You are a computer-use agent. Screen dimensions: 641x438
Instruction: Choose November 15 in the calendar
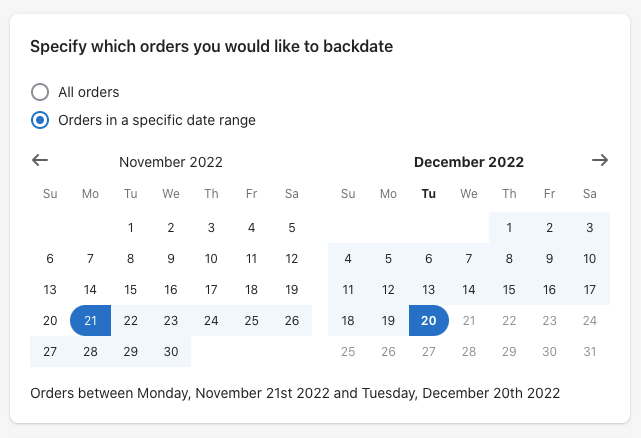pos(131,290)
